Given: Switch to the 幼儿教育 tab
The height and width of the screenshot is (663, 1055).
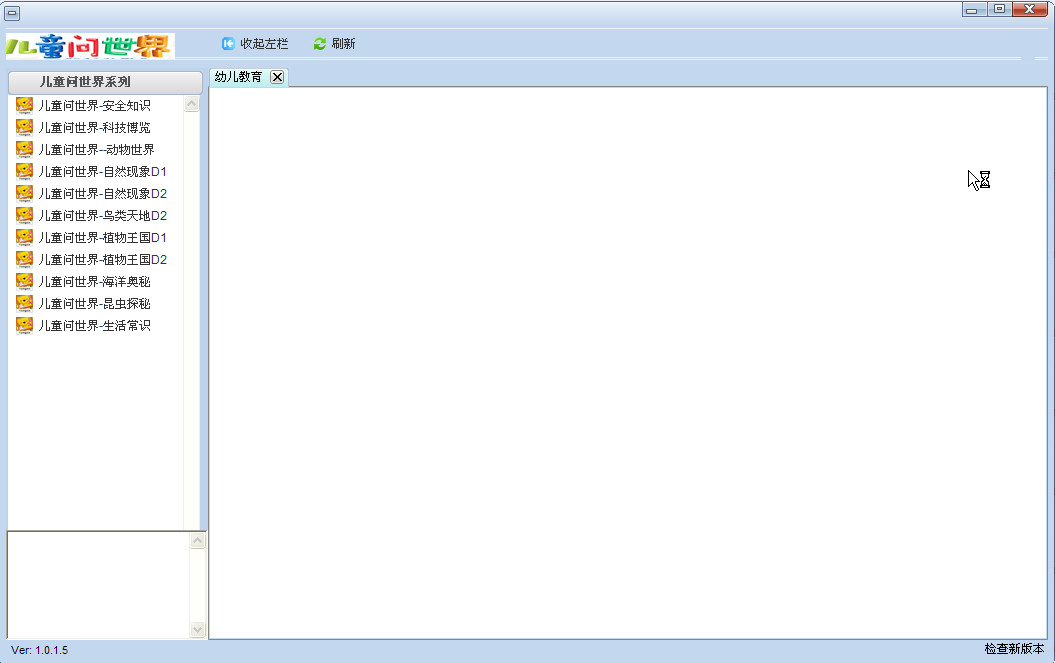Looking at the screenshot, I should coord(238,77).
